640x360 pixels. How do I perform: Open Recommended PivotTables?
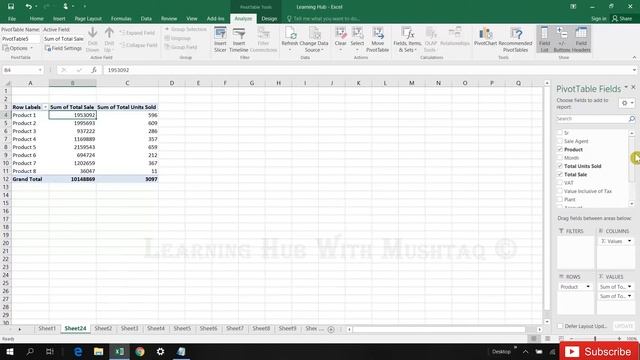516,39
